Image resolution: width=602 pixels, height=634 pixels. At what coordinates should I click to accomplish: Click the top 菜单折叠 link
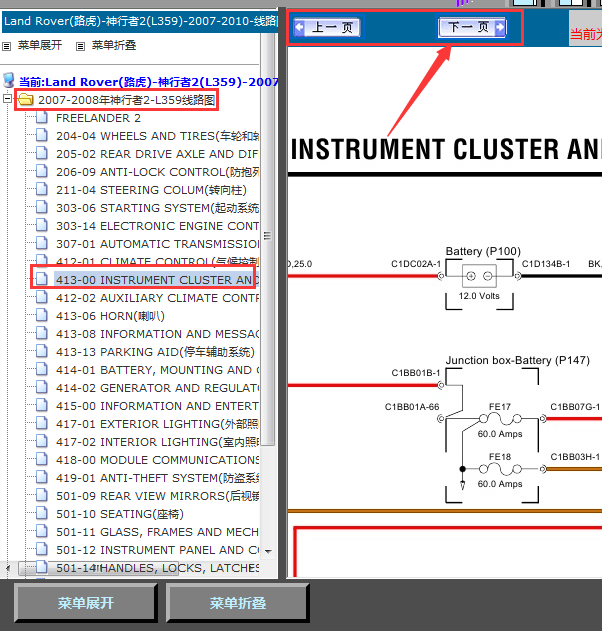coord(114,45)
